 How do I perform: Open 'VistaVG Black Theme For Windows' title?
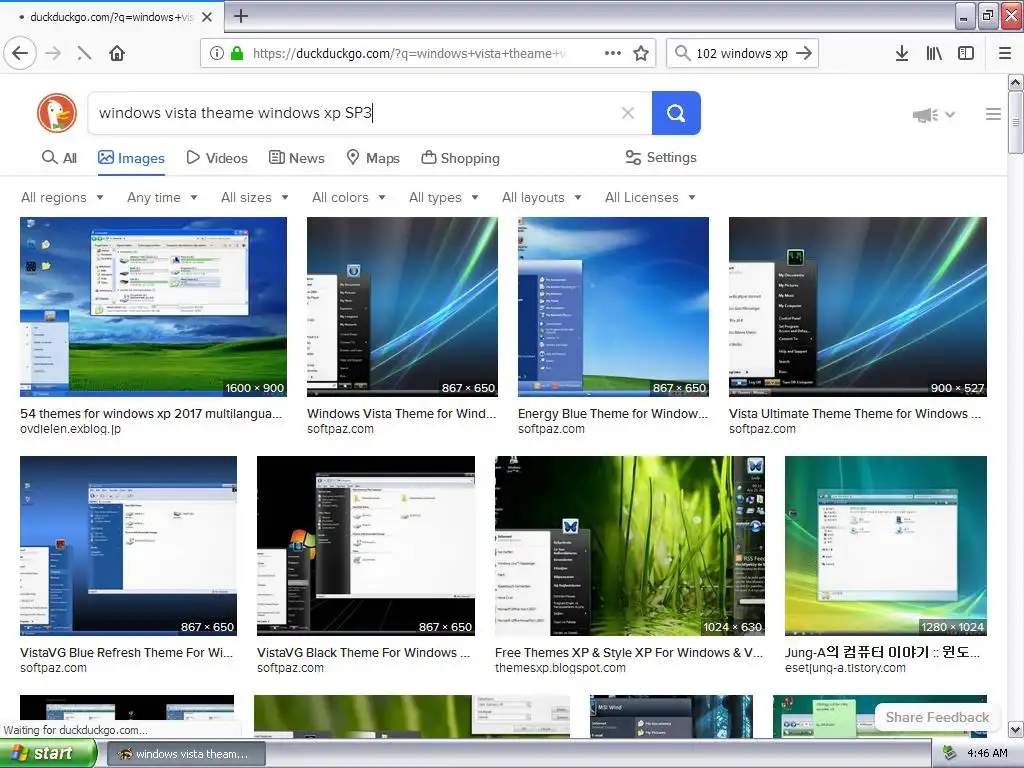pos(363,652)
